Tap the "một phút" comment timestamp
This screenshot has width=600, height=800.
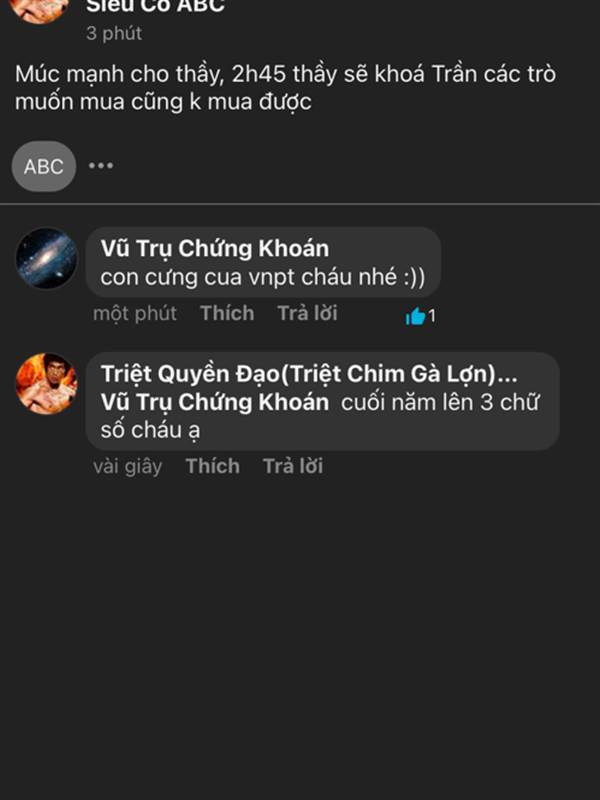pyautogui.click(x=135, y=313)
